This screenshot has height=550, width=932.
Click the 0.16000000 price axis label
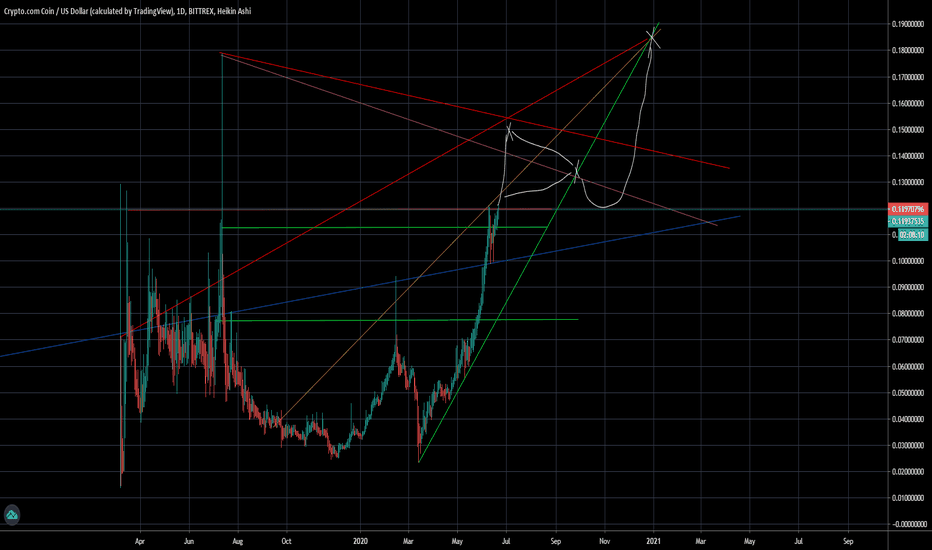tap(908, 103)
